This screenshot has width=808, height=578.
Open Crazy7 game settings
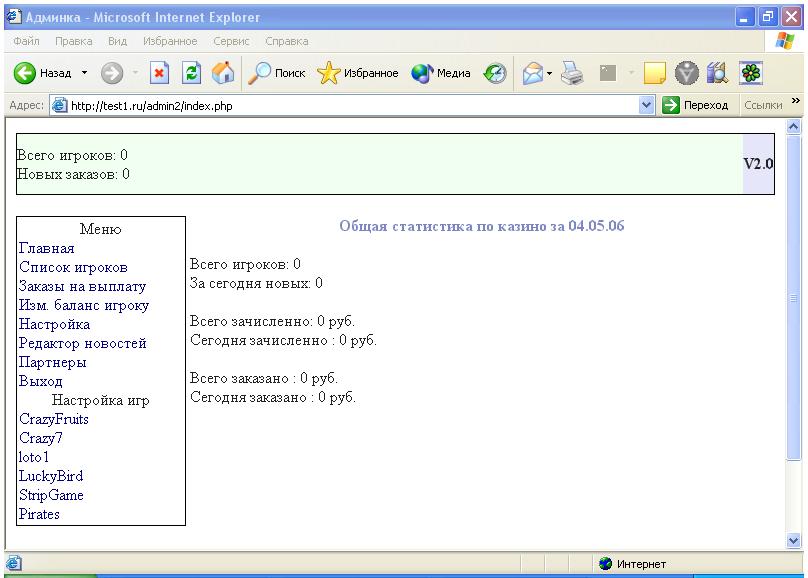tap(41, 438)
